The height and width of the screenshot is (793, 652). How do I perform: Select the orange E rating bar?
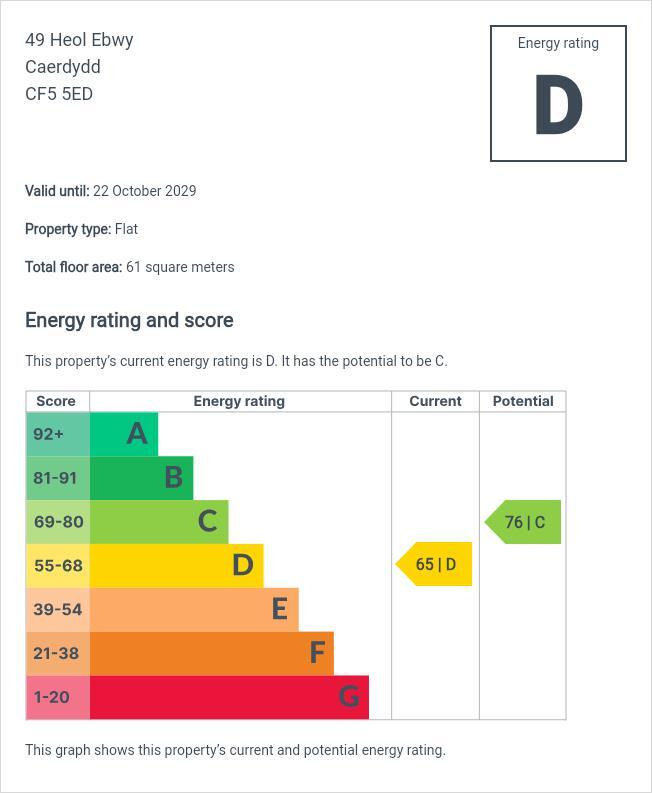[194, 609]
